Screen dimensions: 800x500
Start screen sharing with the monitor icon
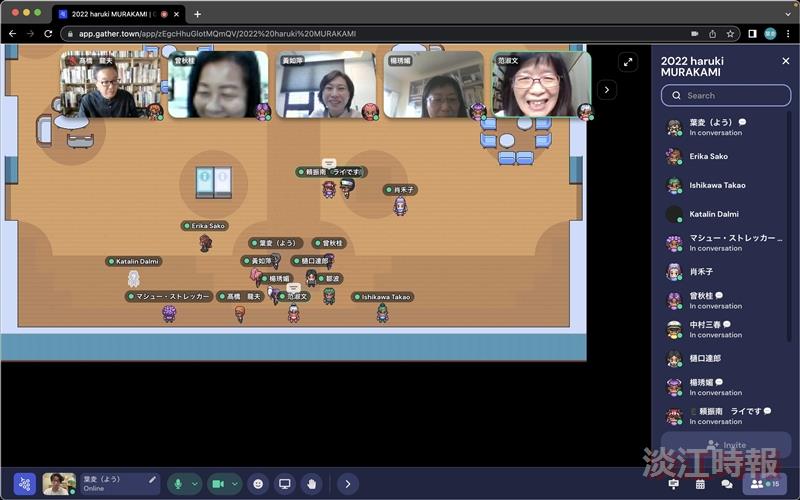tap(285, 484)
